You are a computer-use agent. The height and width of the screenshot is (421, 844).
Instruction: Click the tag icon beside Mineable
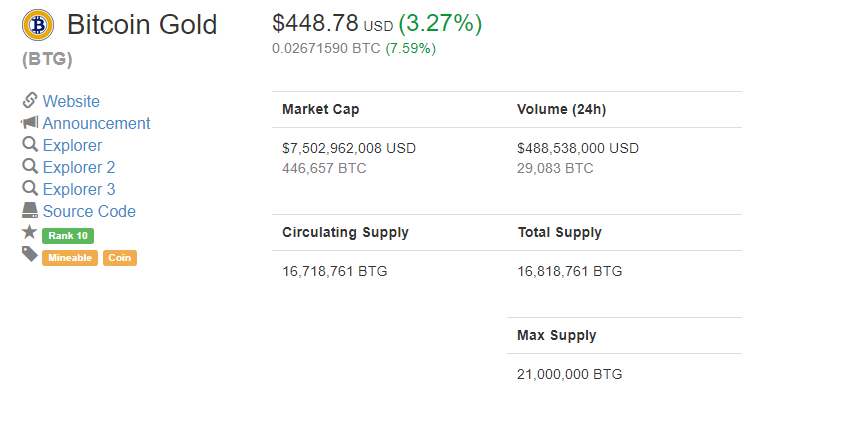coord(30,254)
